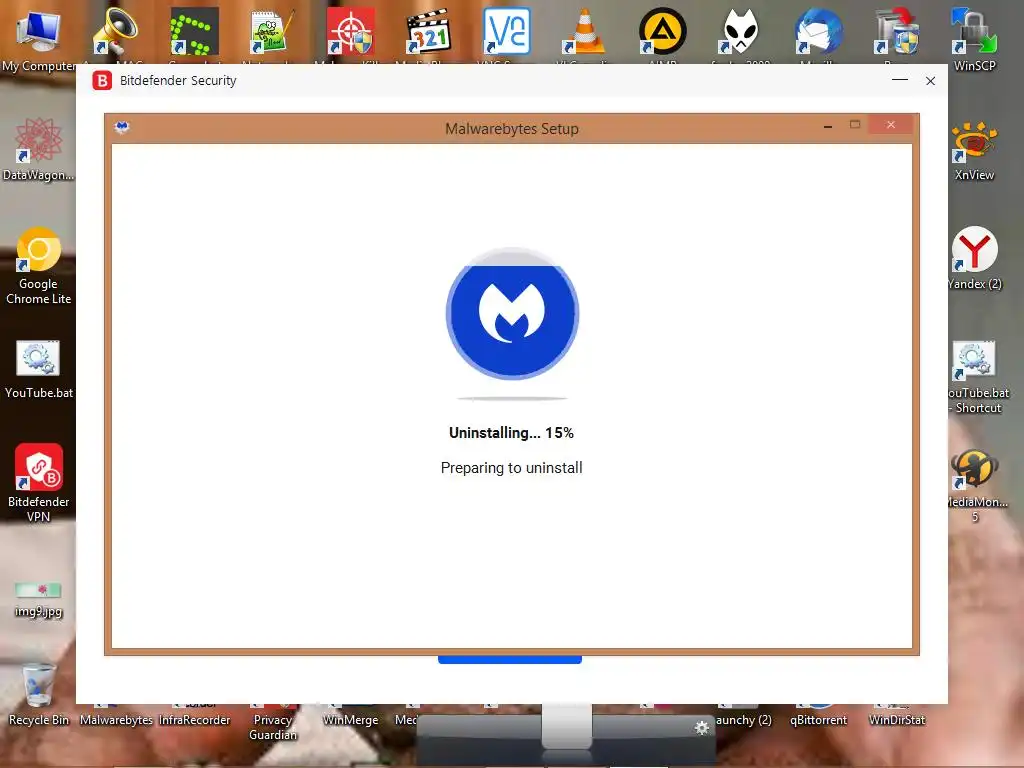Launch the megaphone speaker desktop shortcut
The width and height of the screenshot is (1024, 768).
point(116,31)
